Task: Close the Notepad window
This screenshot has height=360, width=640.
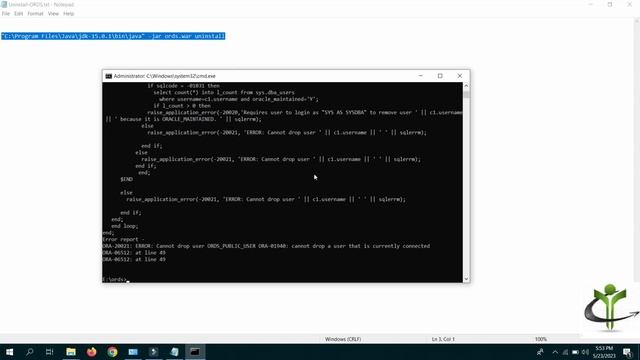Action: pos(629,4)
